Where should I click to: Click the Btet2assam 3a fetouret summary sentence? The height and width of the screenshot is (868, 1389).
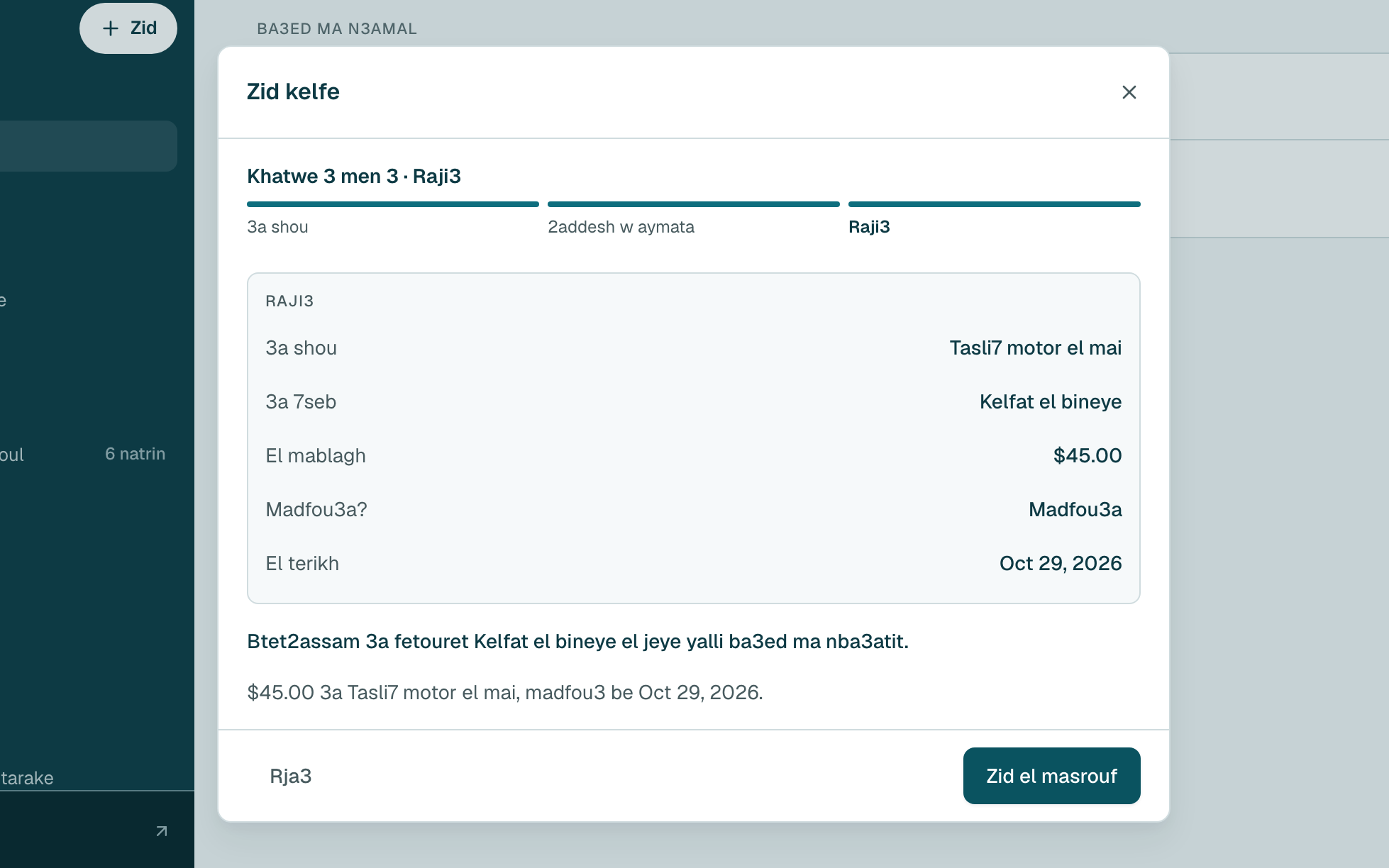click(x=577, y=641)
